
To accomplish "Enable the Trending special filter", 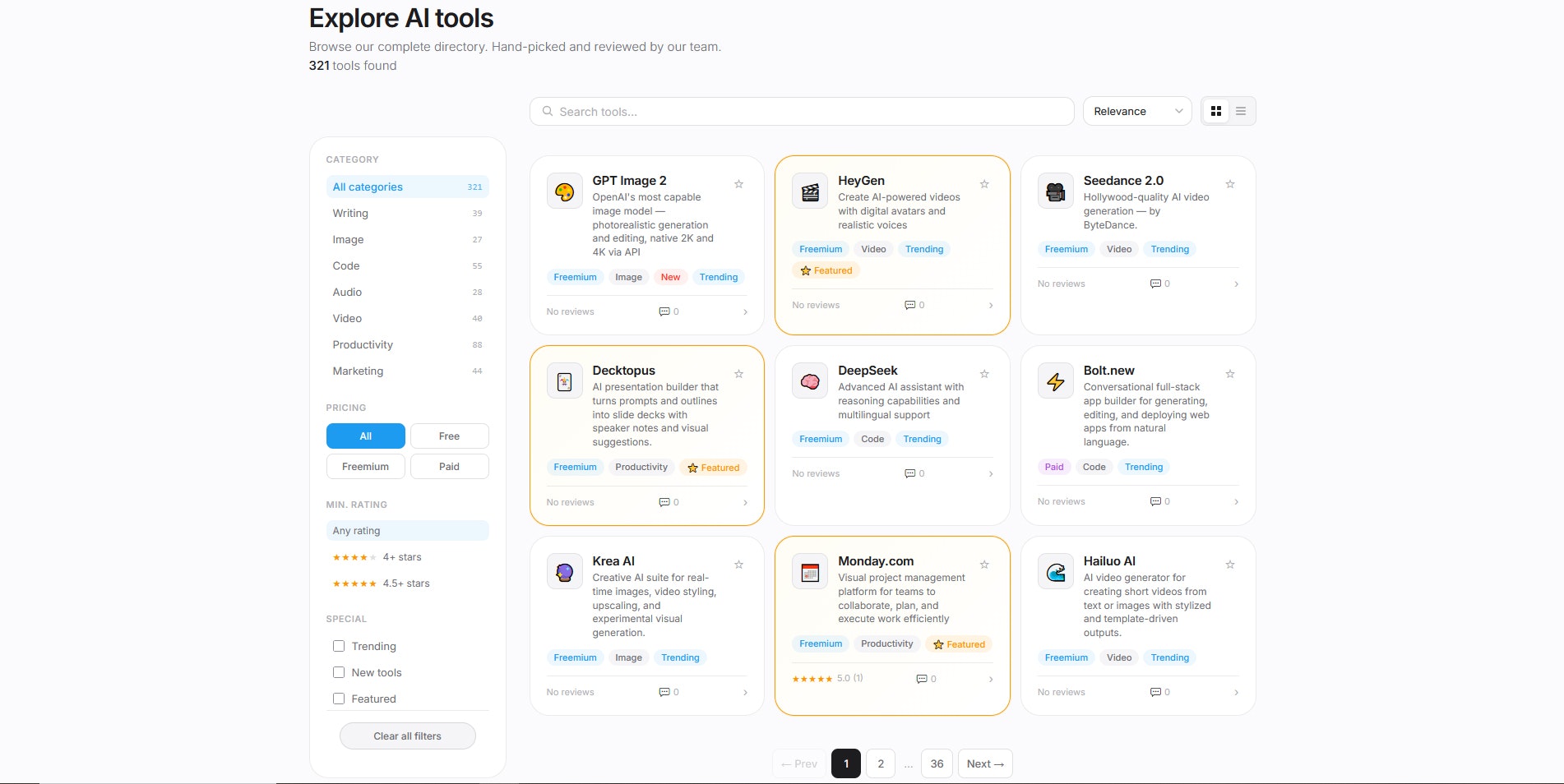I will click(339, 646).
